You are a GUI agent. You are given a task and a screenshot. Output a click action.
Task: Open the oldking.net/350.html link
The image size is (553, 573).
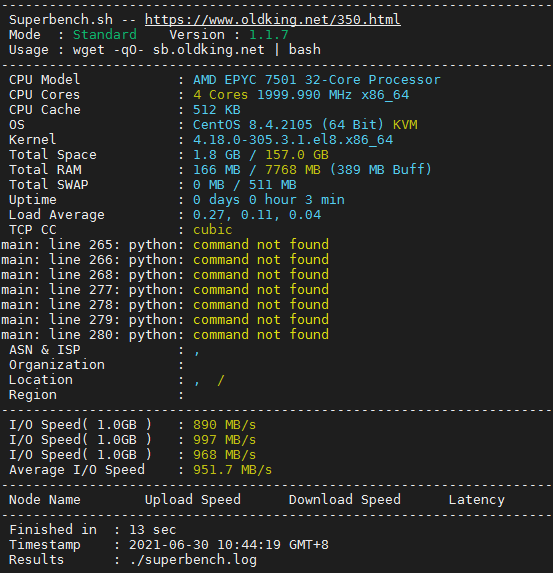coord(273,19)
